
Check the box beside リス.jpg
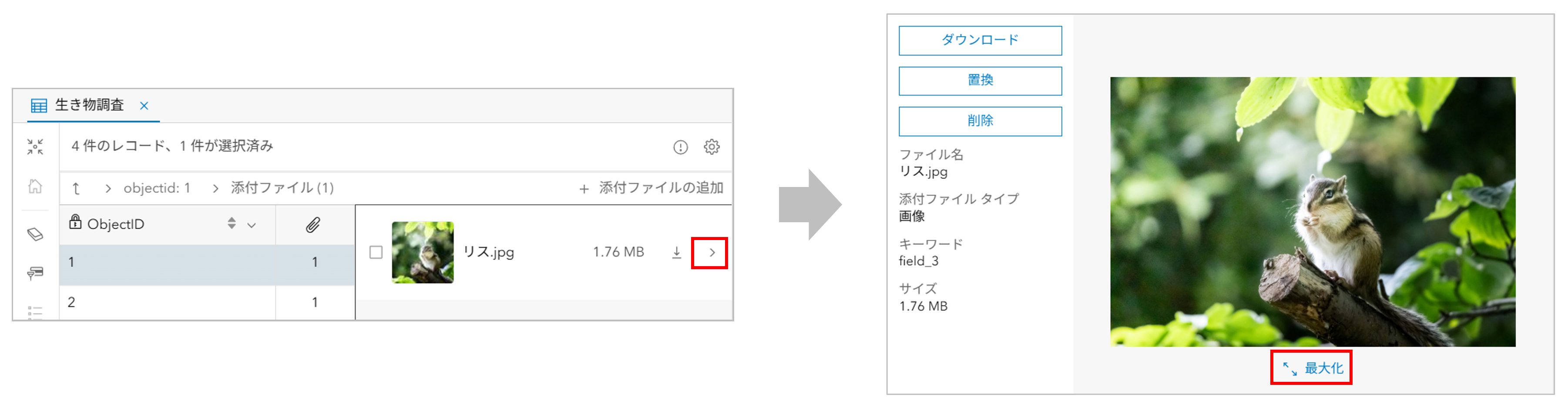click(376, 252)
